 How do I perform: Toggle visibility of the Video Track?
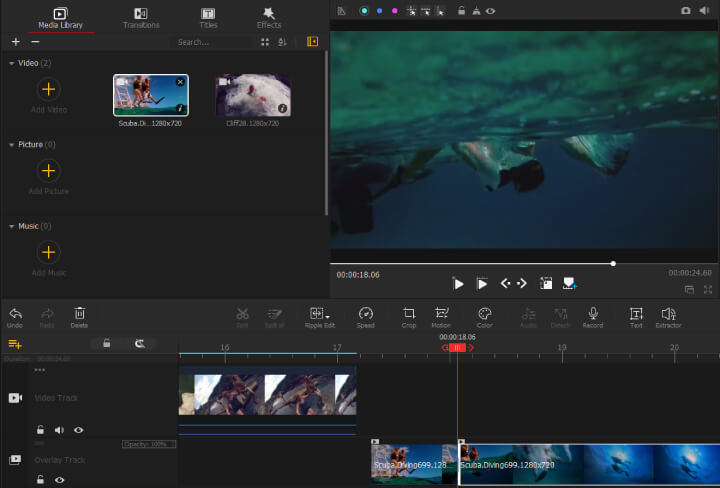pos(78,430)
